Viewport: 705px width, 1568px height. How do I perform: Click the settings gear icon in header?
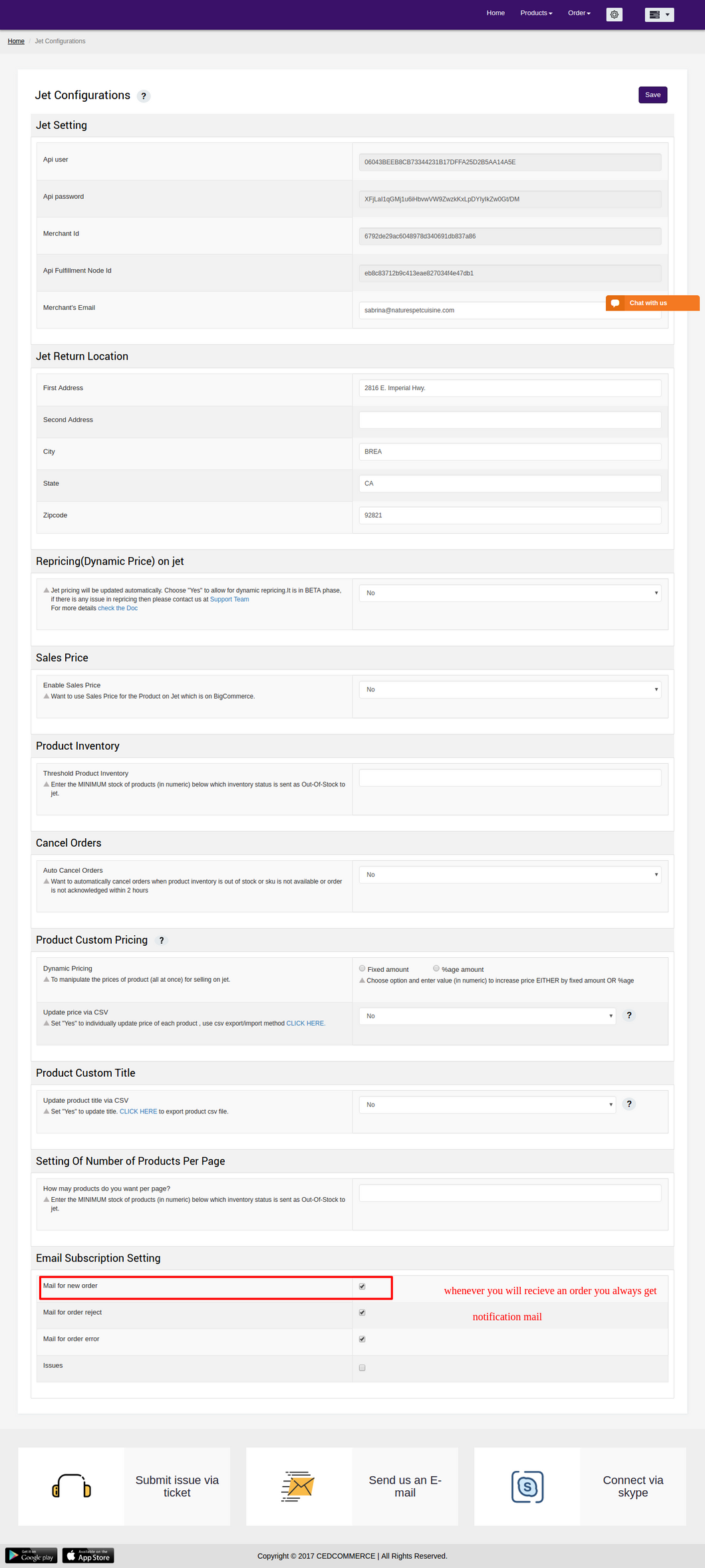click(x=615, y=14)
